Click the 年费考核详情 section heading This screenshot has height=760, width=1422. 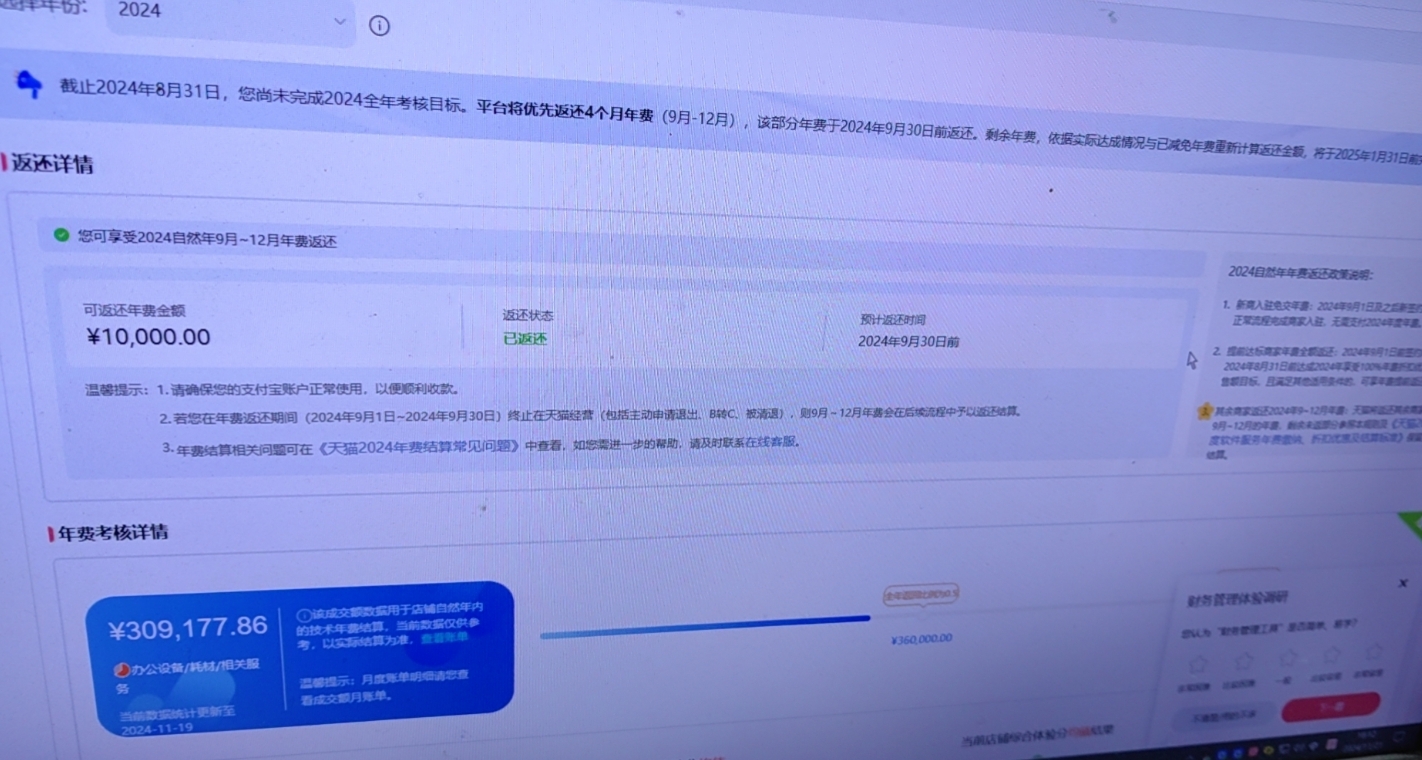click(112, 533)
